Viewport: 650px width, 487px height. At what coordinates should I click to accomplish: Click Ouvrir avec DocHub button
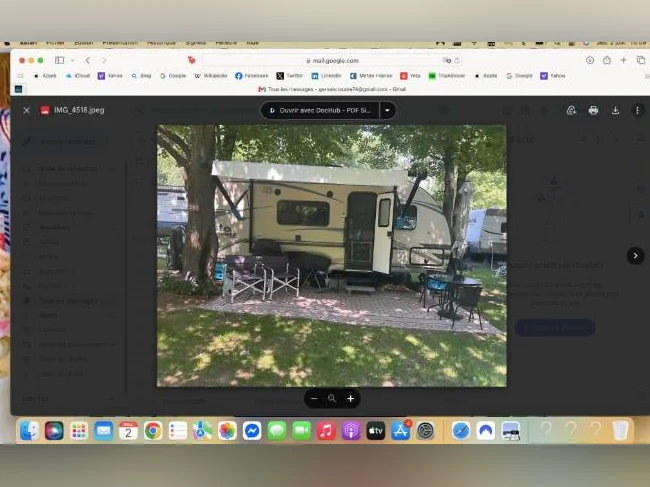click(x=320, y=110)
